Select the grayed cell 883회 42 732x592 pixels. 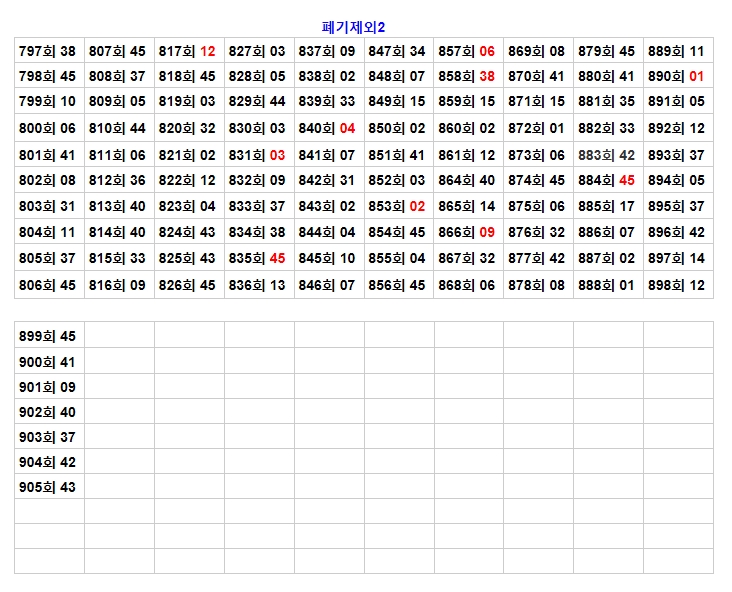tap(607, 155)
